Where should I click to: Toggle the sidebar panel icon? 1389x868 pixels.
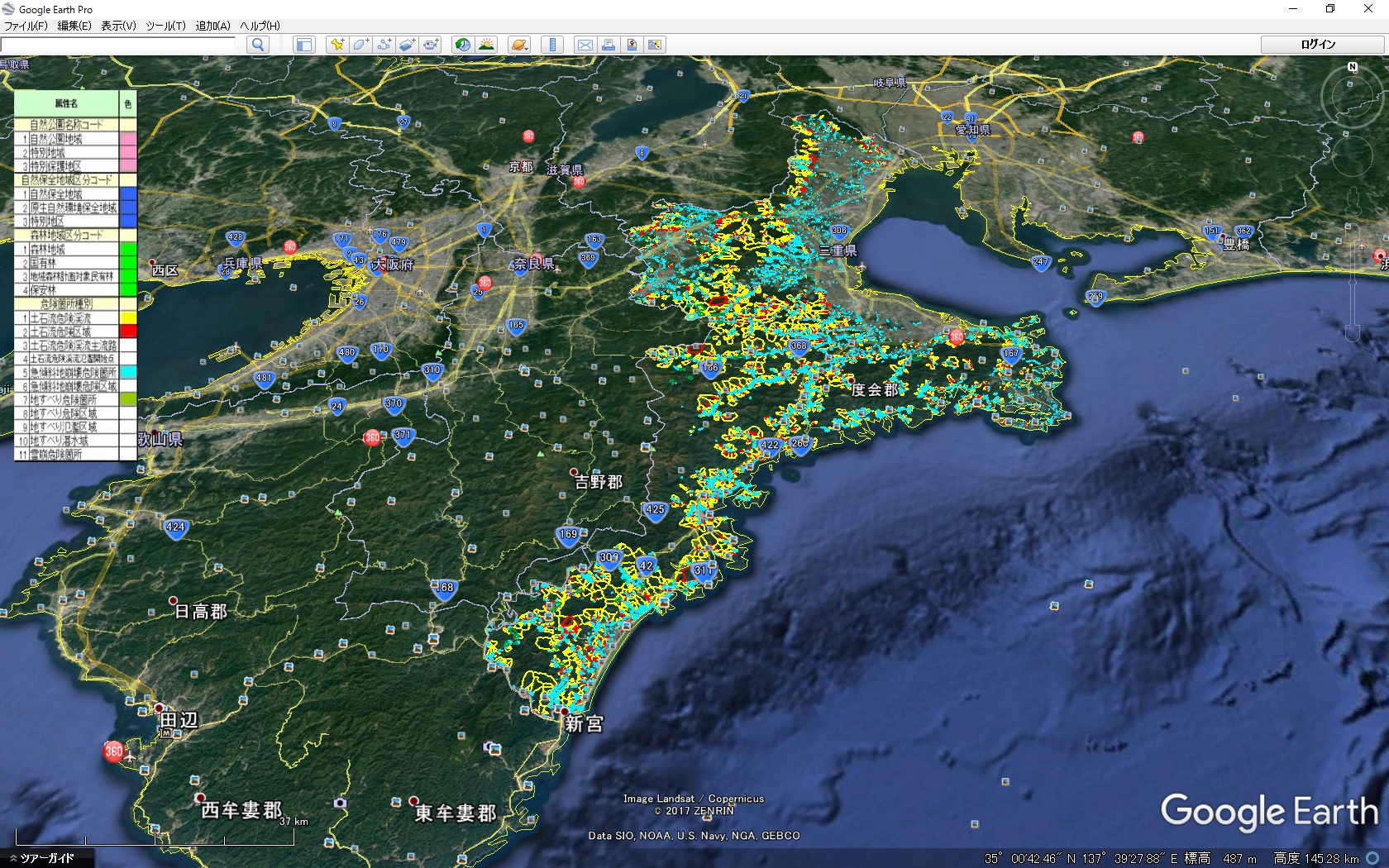pos(304,45)
